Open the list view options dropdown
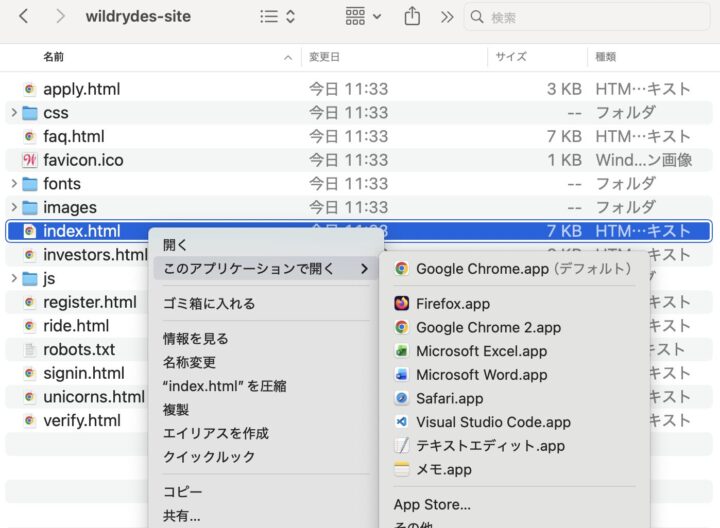The height and width of the screenshot is (528, 720). pyautogui.click(x=277, y=17)
